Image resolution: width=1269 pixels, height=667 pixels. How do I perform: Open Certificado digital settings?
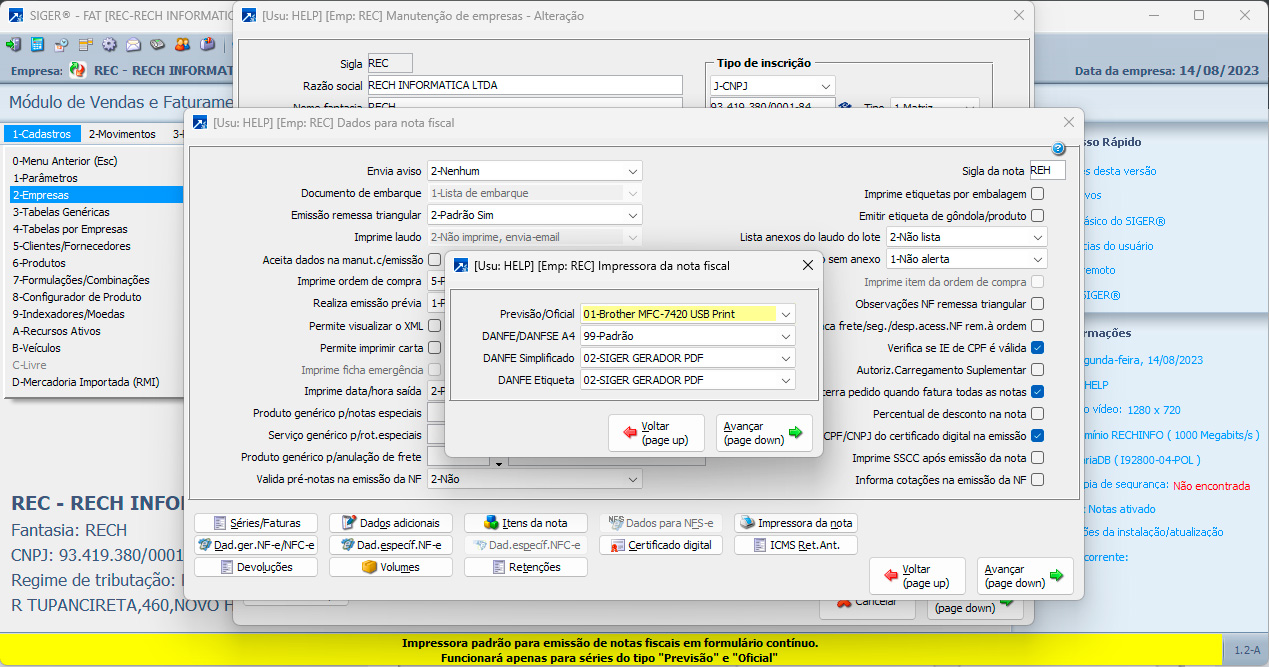point(662,545)
